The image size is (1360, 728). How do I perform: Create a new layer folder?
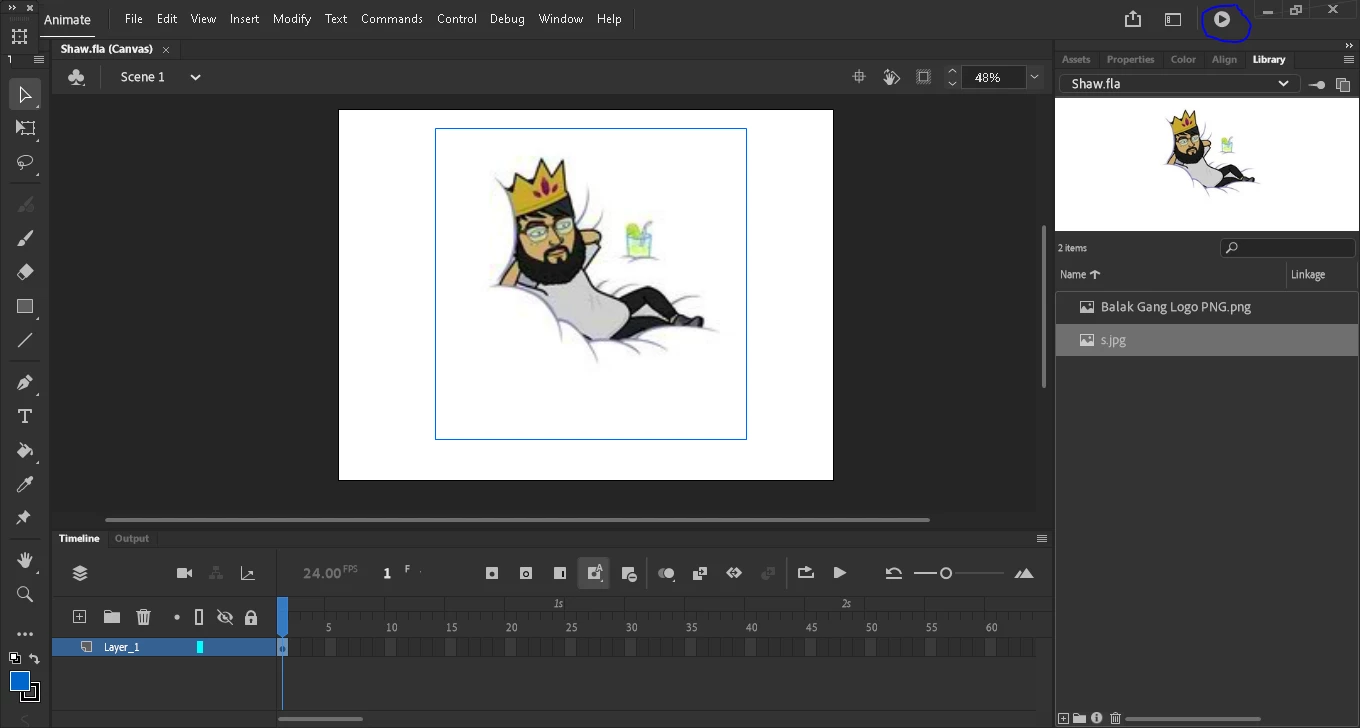coord(111,617)
